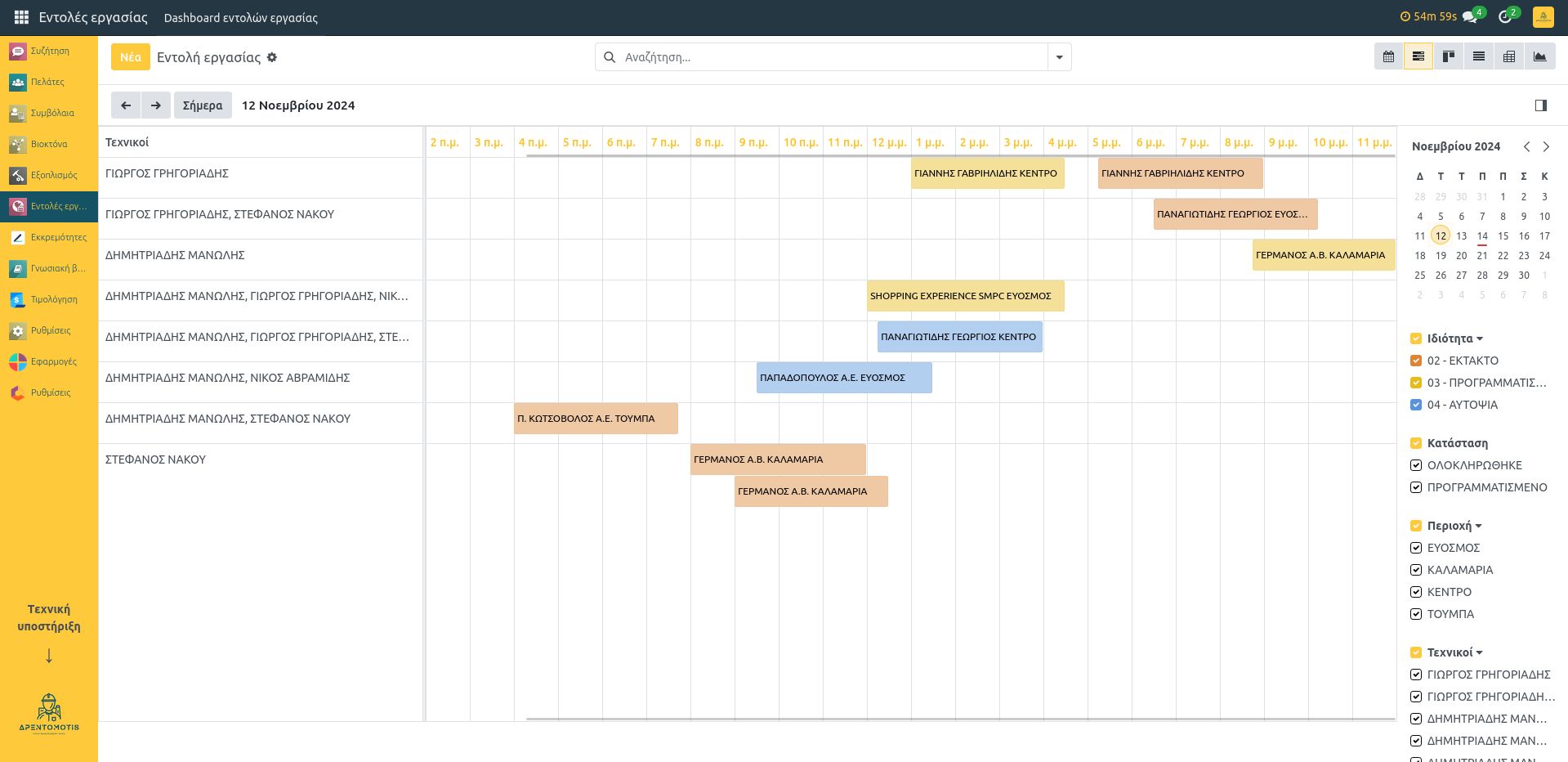The width and height of the screenshot is (1568, 762).
Task: Expand the search options dropdown arrow
Action: tap(1060, 57)
